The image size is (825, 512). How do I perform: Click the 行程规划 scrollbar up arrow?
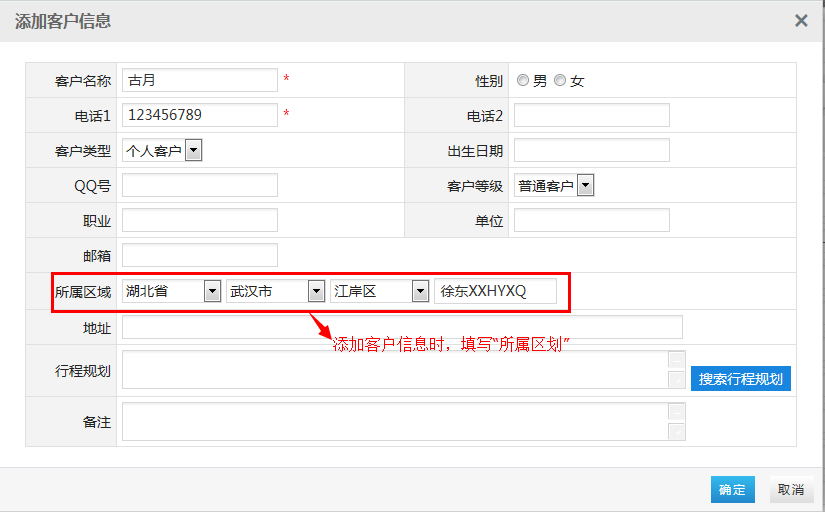click(677, 359)
